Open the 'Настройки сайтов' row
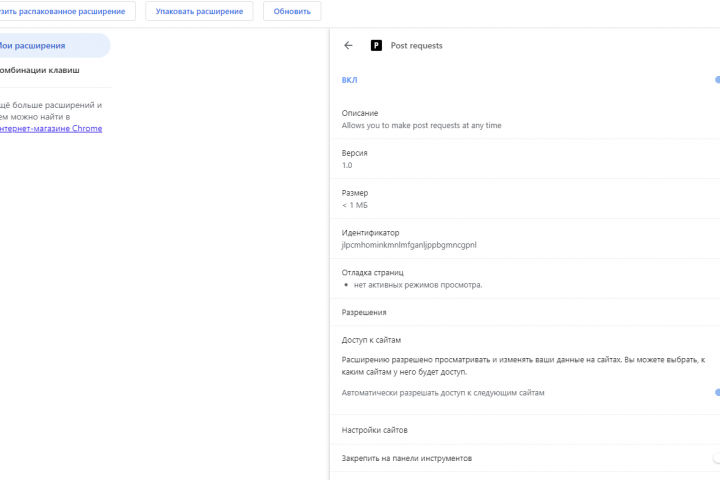The height and width of the screenshot is (480, 720). [x=374, y=430]
